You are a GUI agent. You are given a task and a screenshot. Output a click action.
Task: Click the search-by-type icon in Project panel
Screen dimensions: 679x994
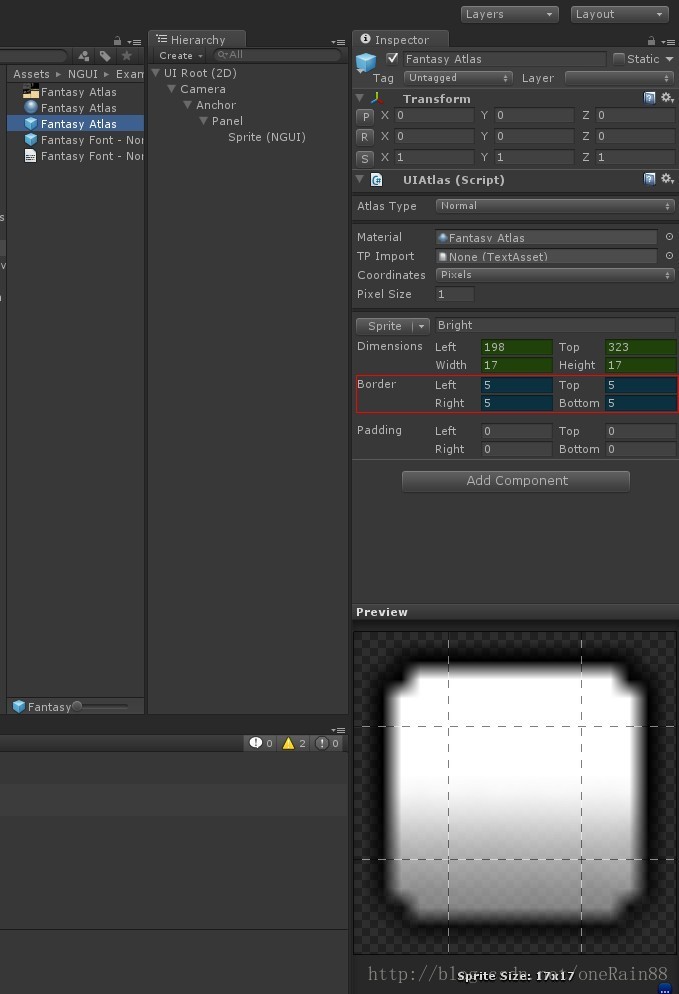click(x=83, y=56)
